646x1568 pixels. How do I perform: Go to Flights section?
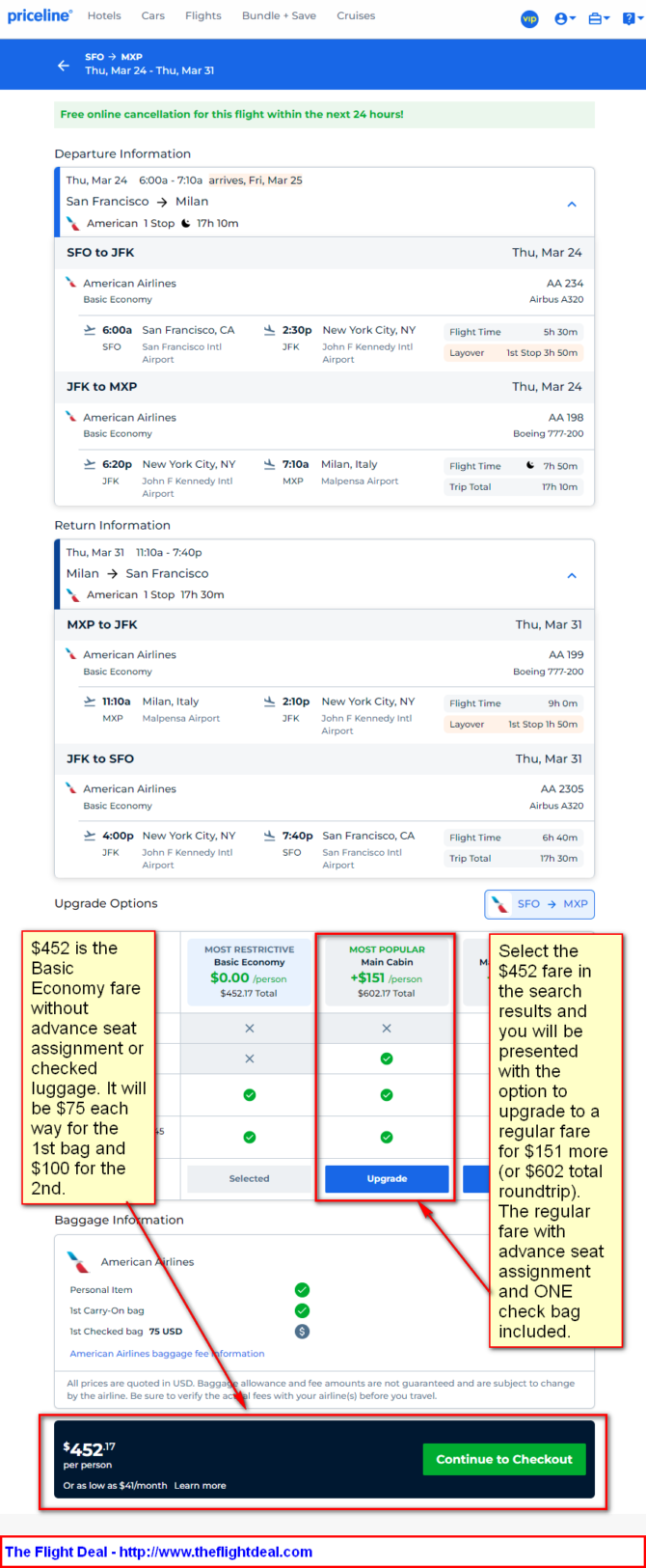(203, 15)
